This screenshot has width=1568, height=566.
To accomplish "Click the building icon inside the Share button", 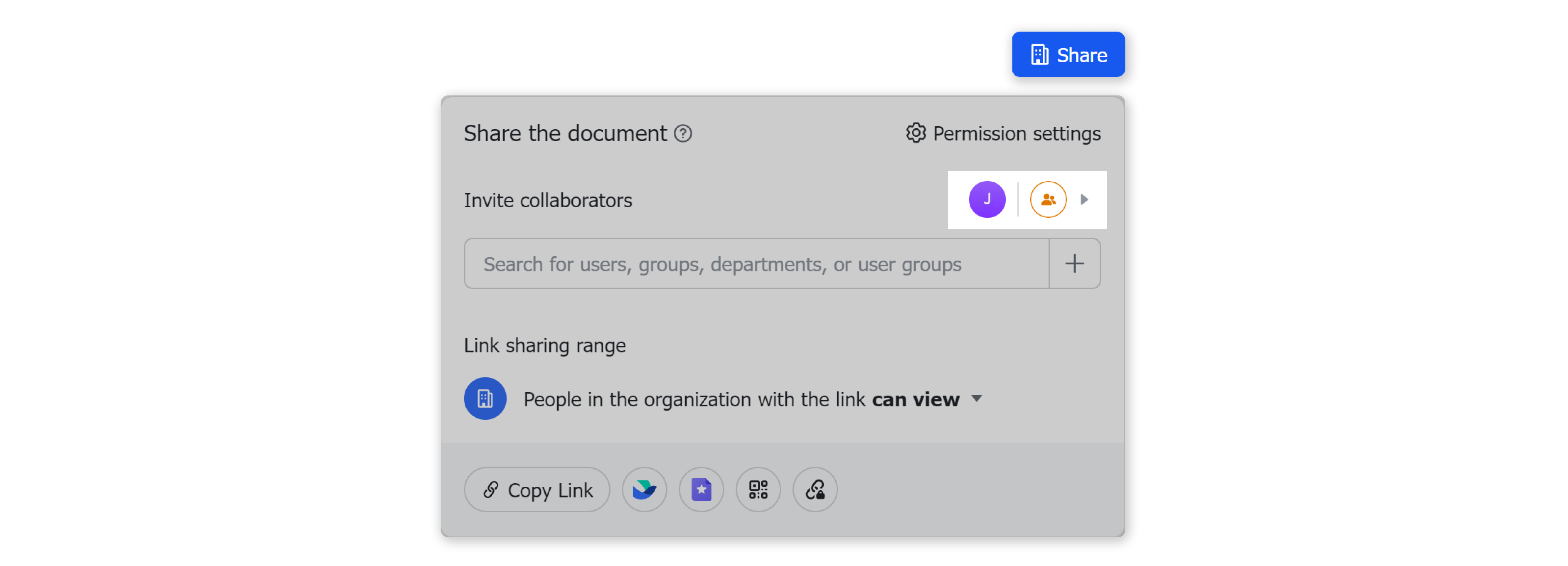I will coord(1040,54).
